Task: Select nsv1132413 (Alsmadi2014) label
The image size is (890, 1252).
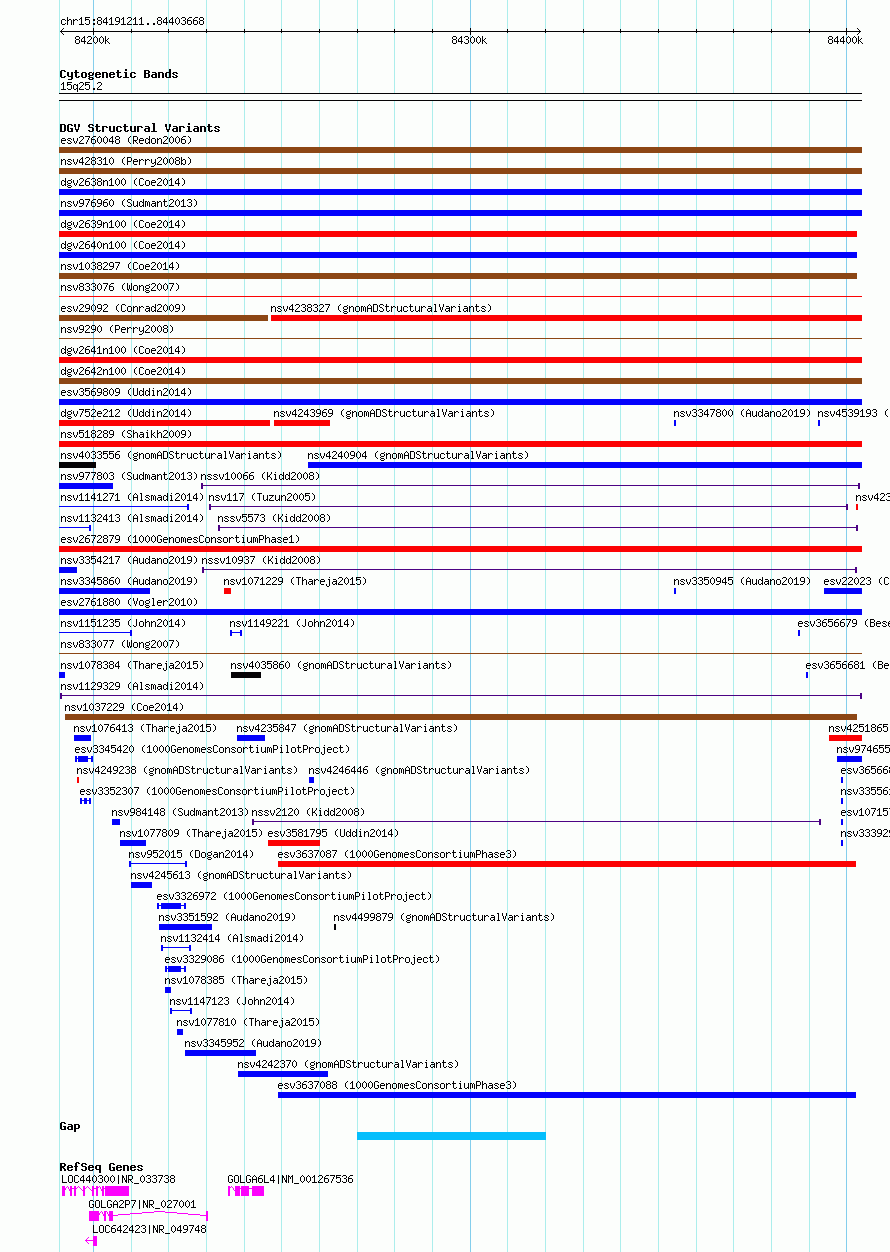Action: [x=132, y=518]
